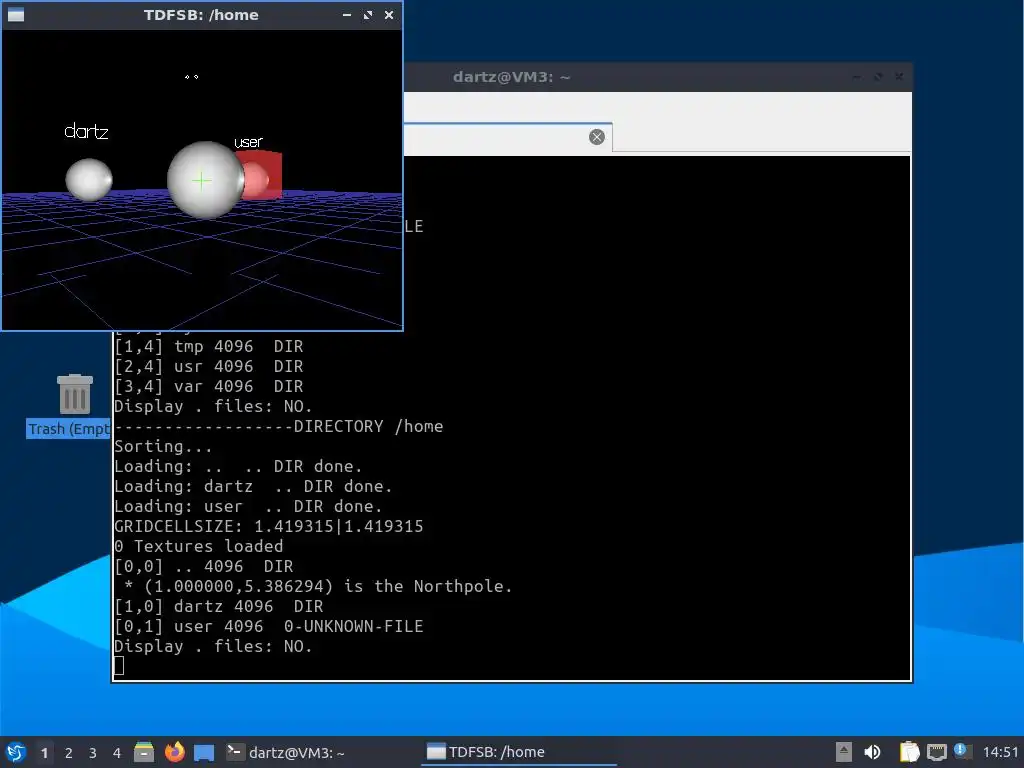
Task: Click terminal line 'GRIDCELLSIZE: 1.419315|1.419315'
Action: (268, 526)
